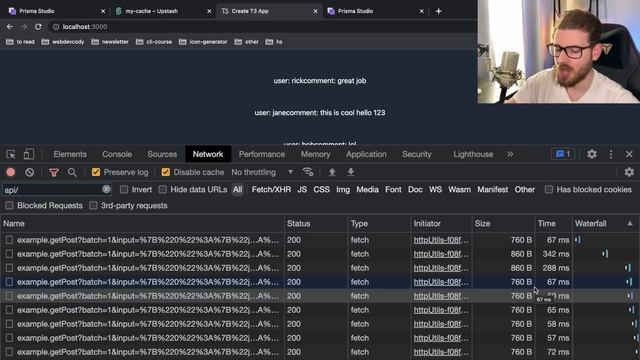Sort by the Size column header
Viewport: 640px width, 360px height.
pyautogui.click(x=503, y=224)
